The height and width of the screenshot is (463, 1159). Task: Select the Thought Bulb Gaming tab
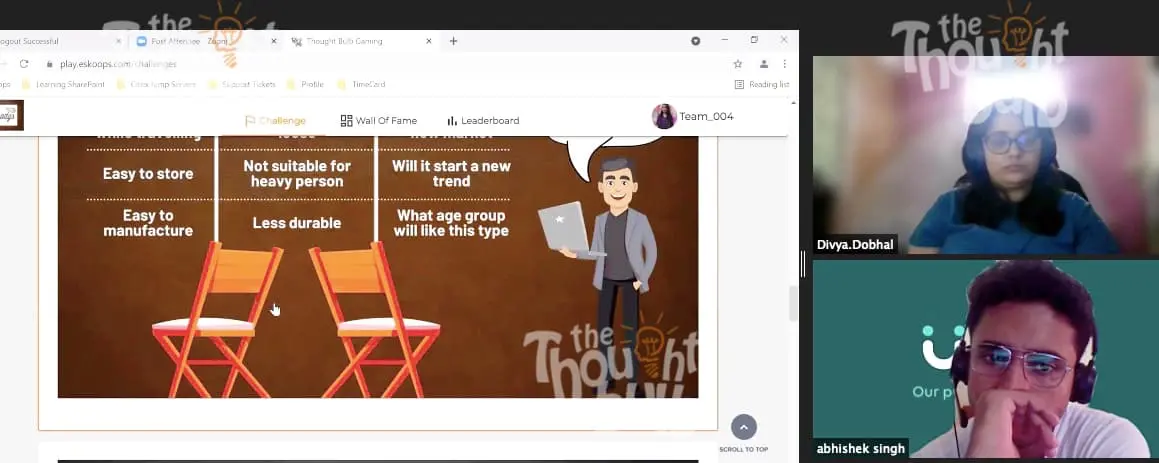click(360, 41)
